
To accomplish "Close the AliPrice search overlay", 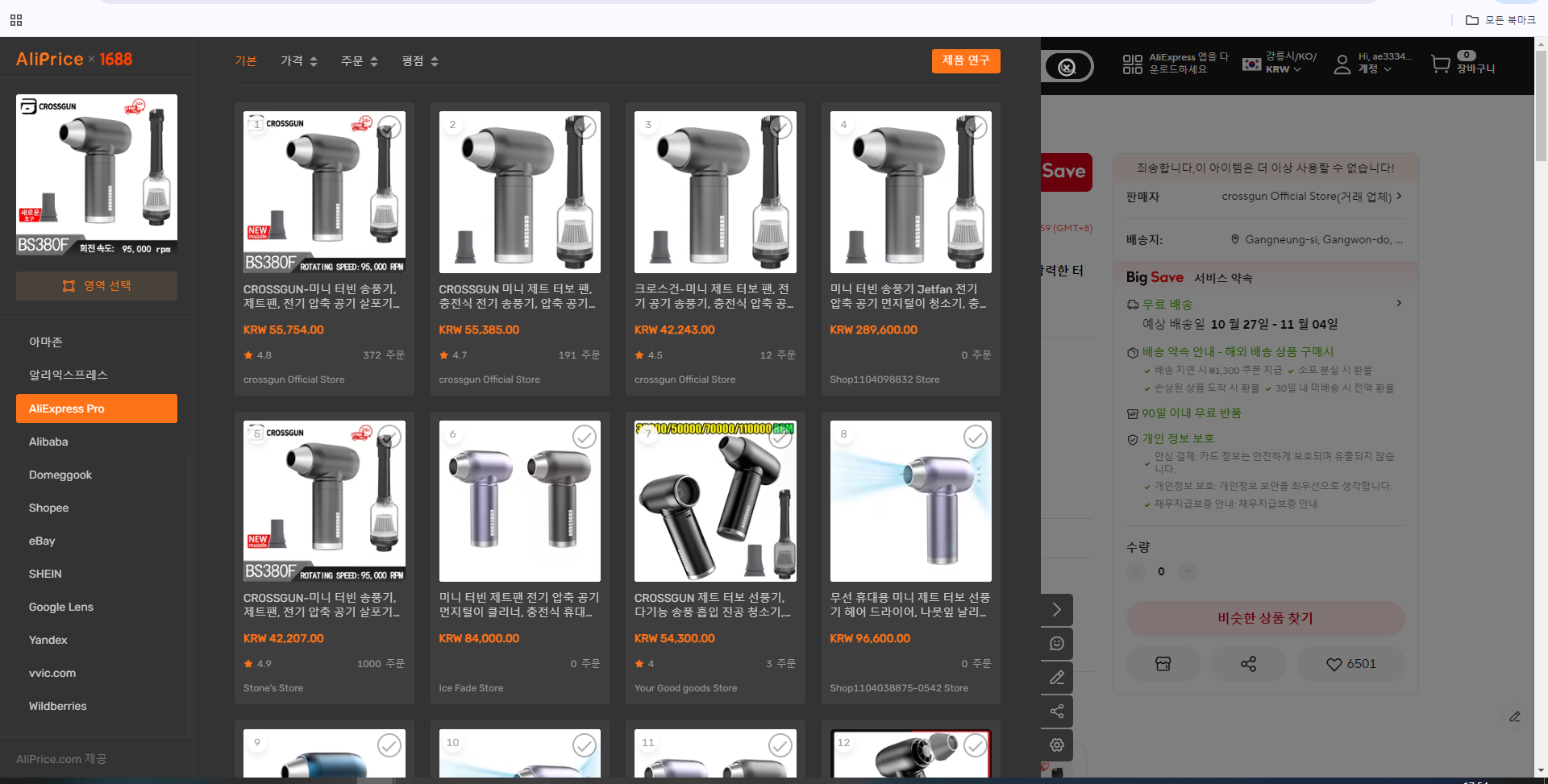I will pos(1067,66).
